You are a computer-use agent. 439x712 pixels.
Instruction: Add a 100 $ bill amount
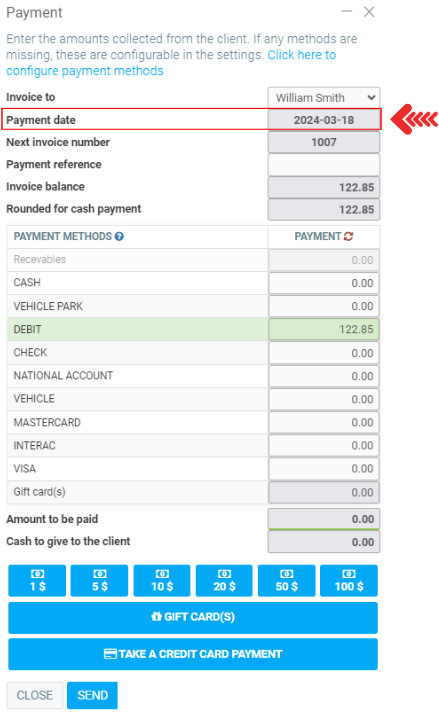(x=349, y=580)
